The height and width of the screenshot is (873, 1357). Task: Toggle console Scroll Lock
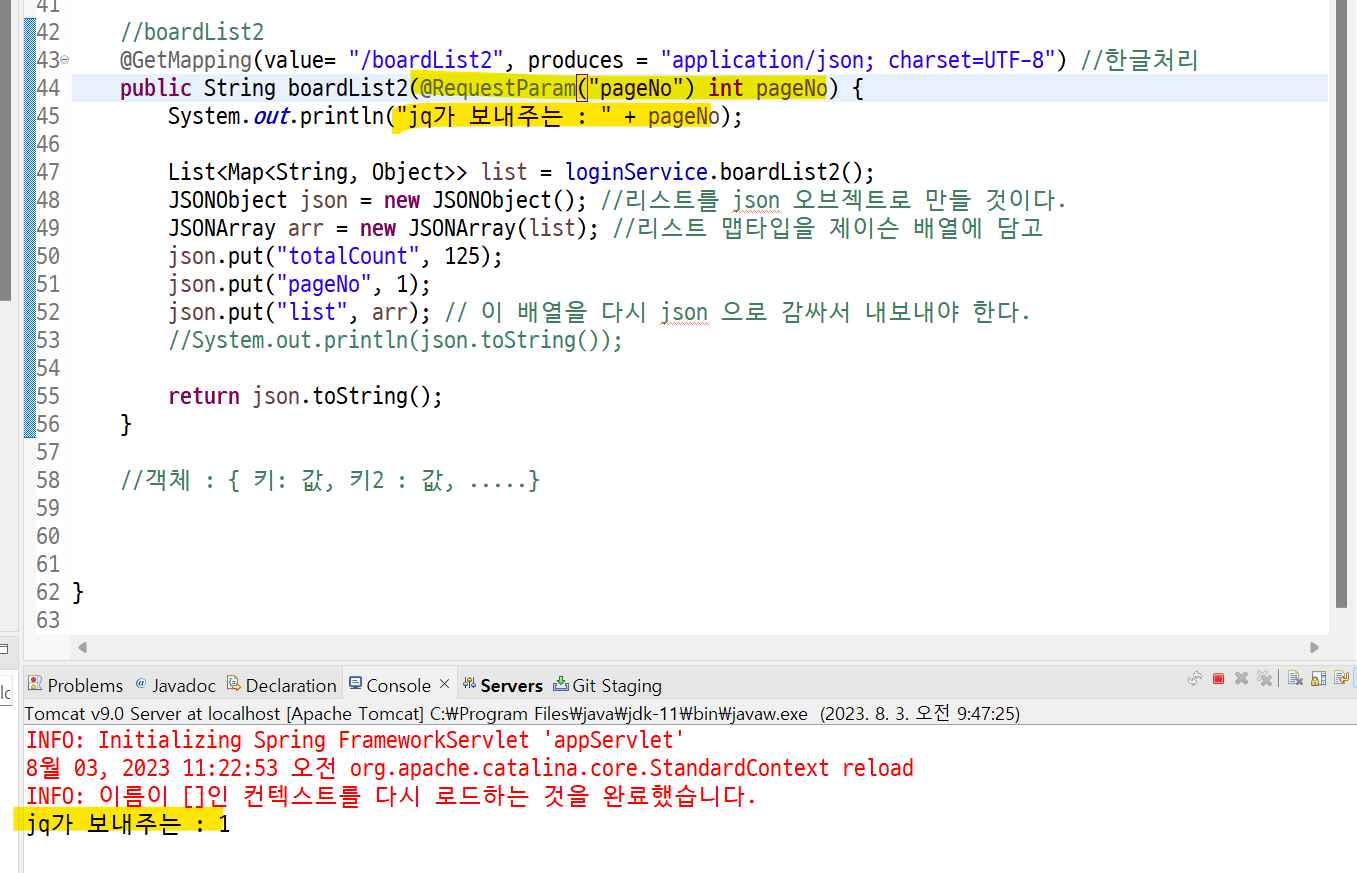(1318, 678)
